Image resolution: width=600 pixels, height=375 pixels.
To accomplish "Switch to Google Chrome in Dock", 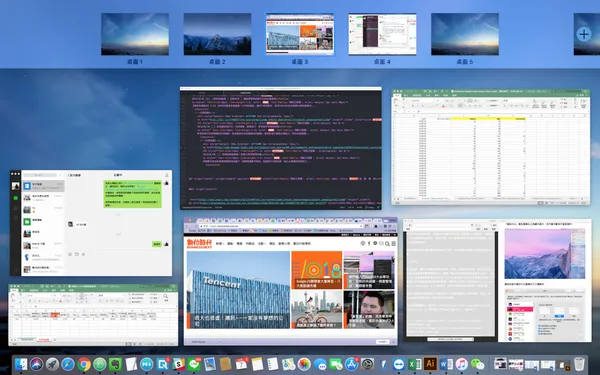I will 84,364.
